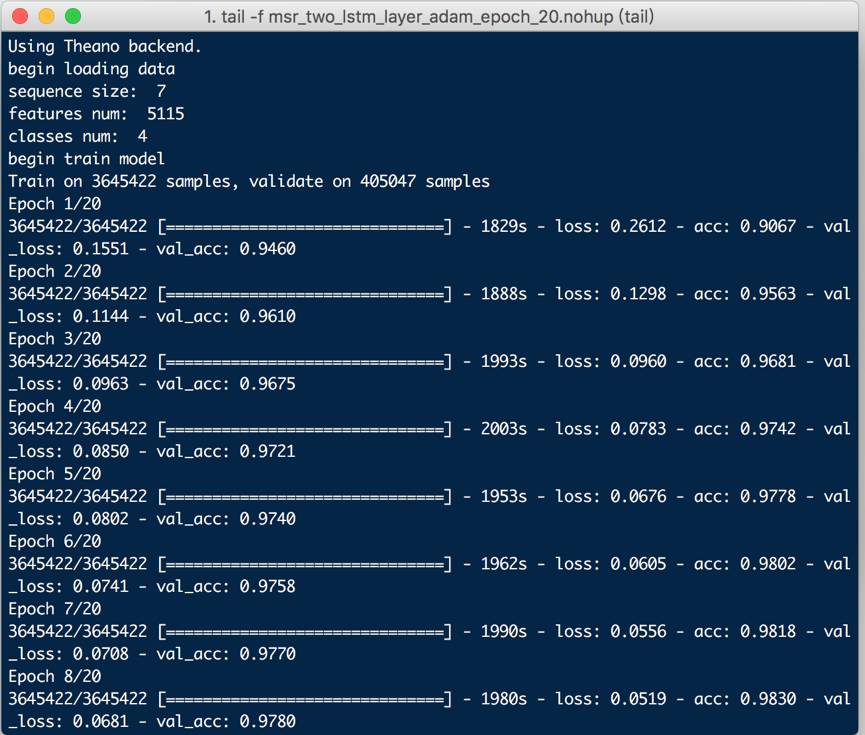Click the val_acc value 0.9610
Viewport: 865px width, 735px height.
click(268, 317)
